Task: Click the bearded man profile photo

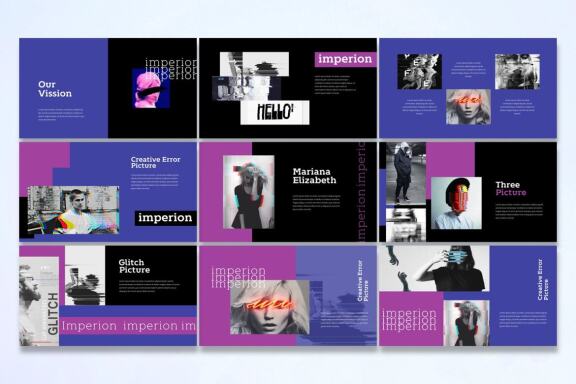Action: [39, 301]
